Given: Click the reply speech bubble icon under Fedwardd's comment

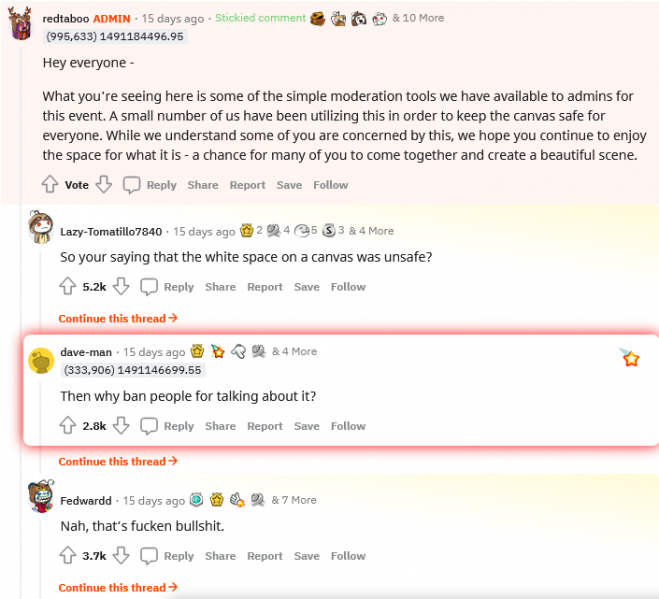Looking at the screenshot, I should tap(149, 555).
